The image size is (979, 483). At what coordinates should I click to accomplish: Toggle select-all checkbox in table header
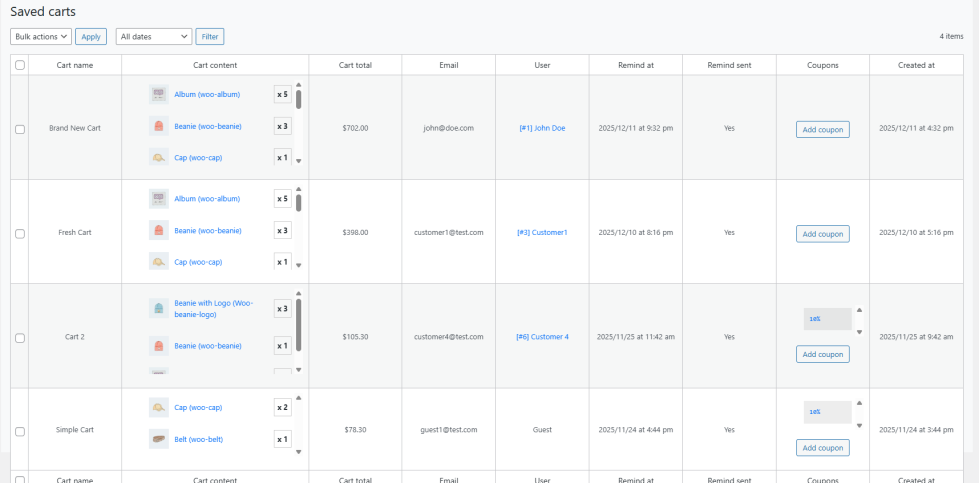click(x=20, y=65)
